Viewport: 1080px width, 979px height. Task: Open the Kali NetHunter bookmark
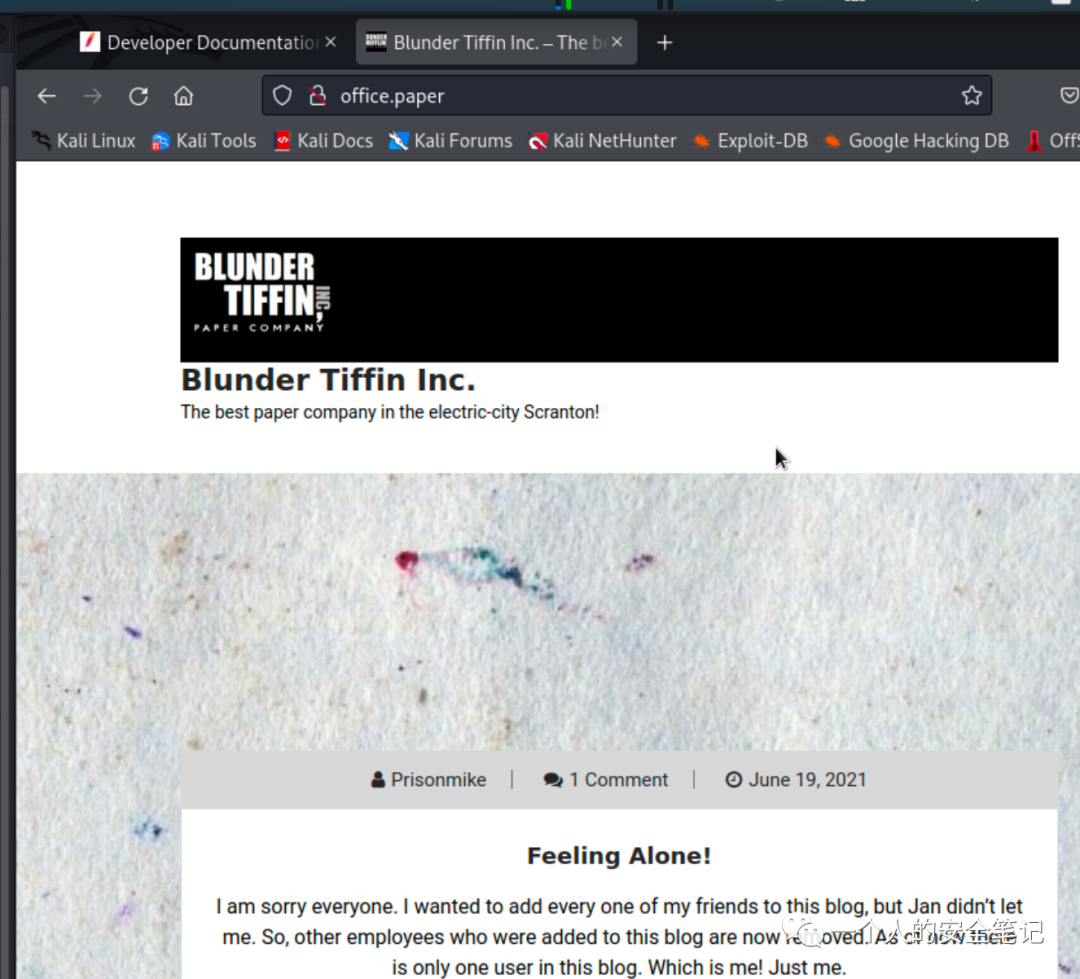coord(602,141)
